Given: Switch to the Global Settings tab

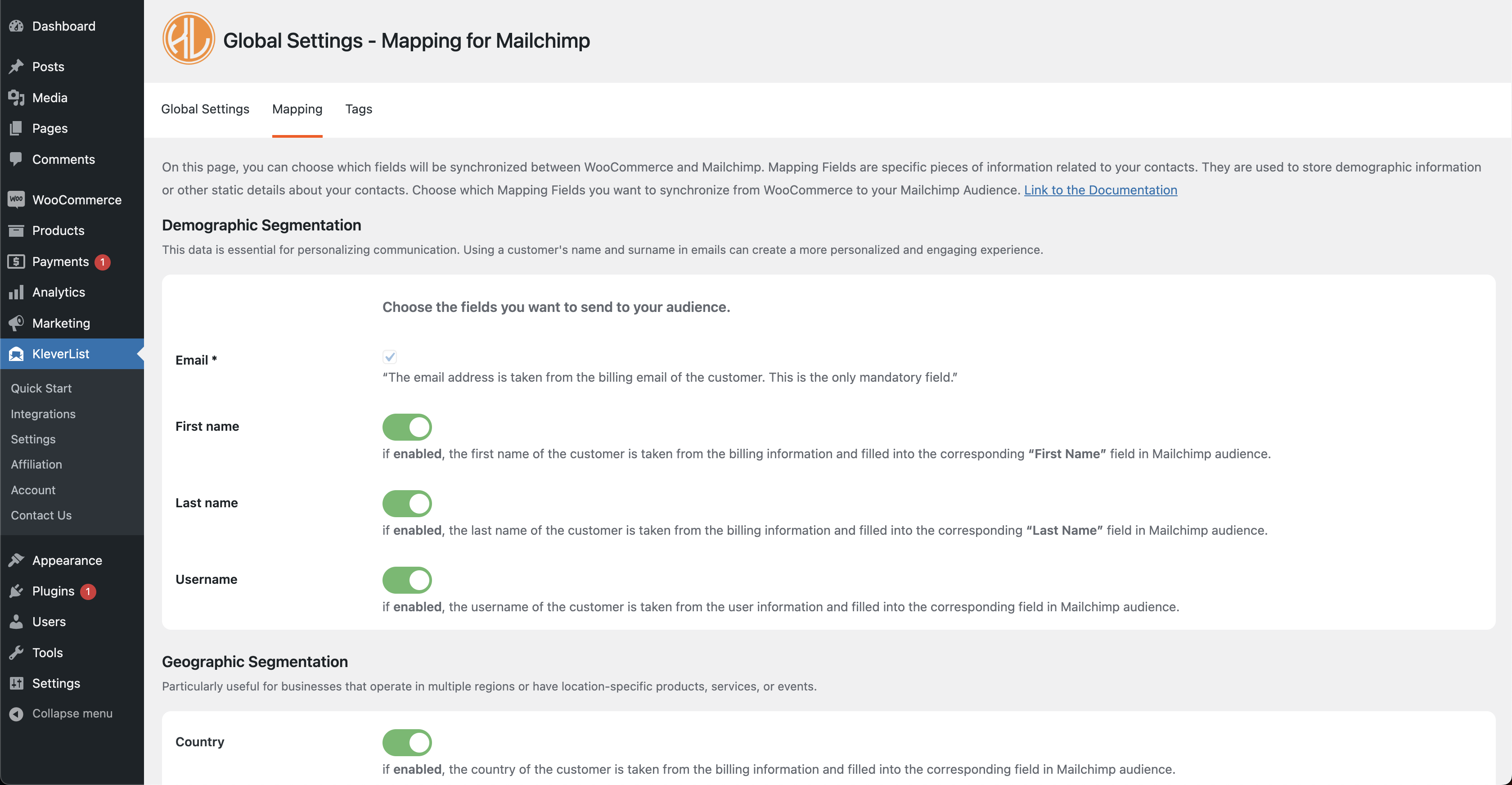Looking at the screenshot, I should click(205, 109).
